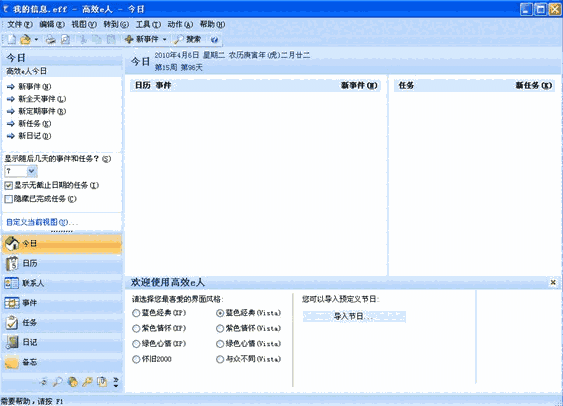Click the new document icon in toolbar
Image resolution: width=563 pixels, height=406 pixels.
12,39
